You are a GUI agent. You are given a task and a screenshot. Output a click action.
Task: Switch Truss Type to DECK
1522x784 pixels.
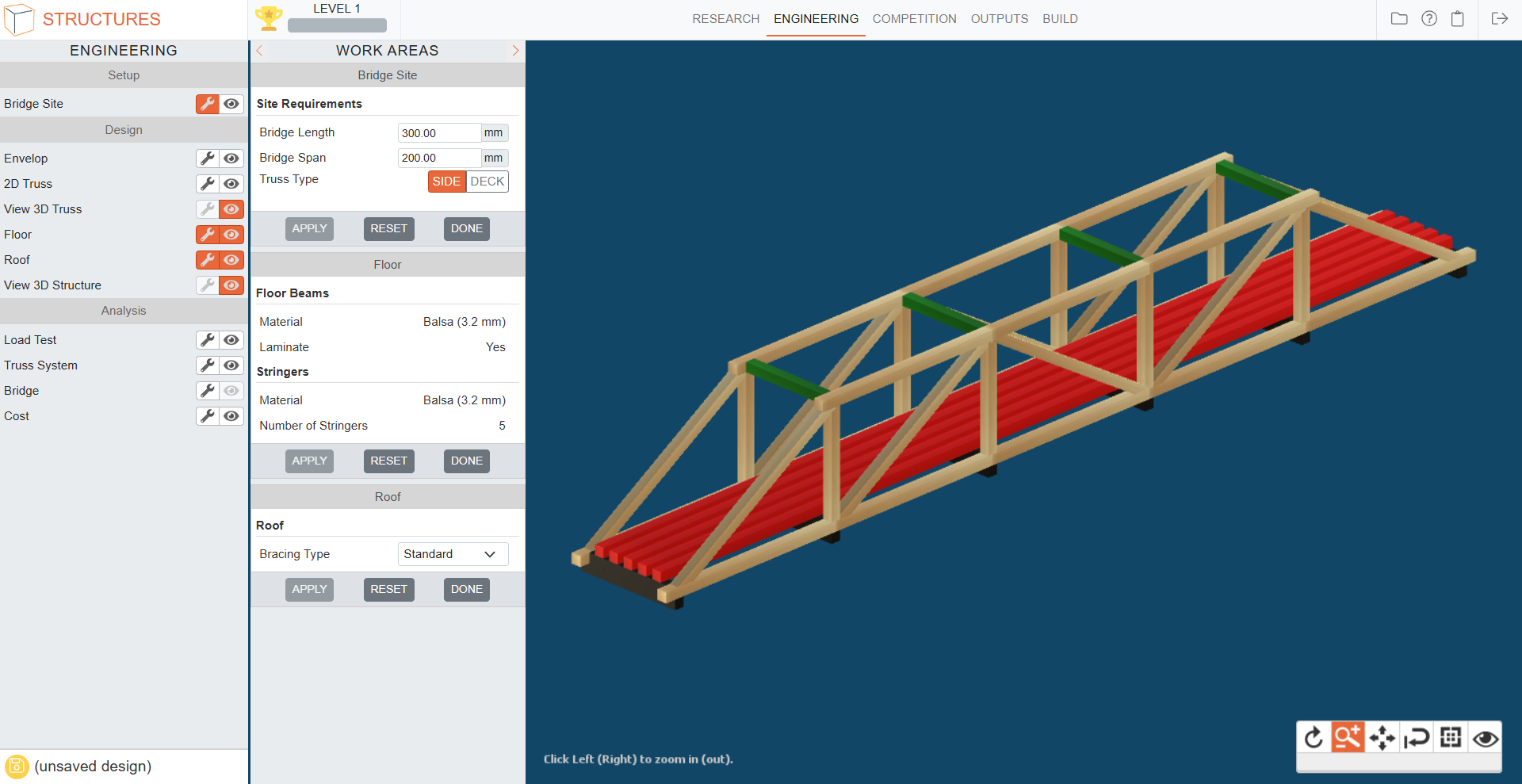pos(487,182)
